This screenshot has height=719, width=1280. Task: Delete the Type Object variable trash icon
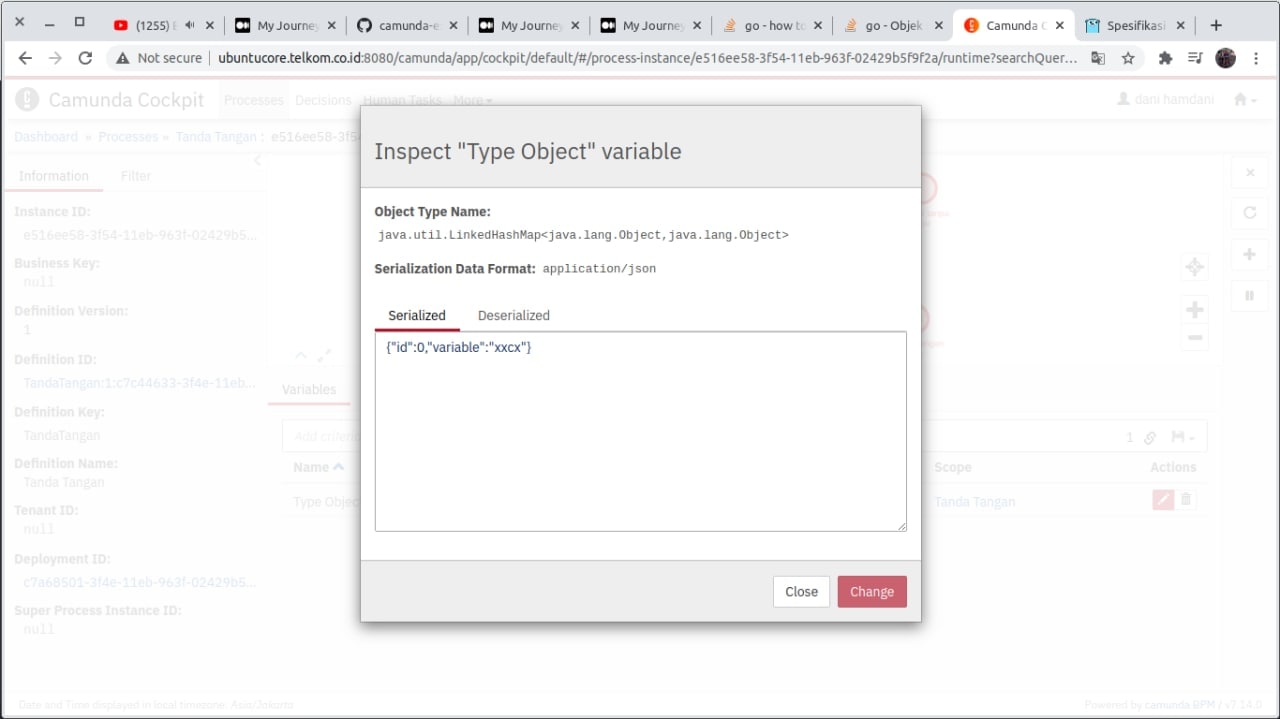click(1186, 499)
